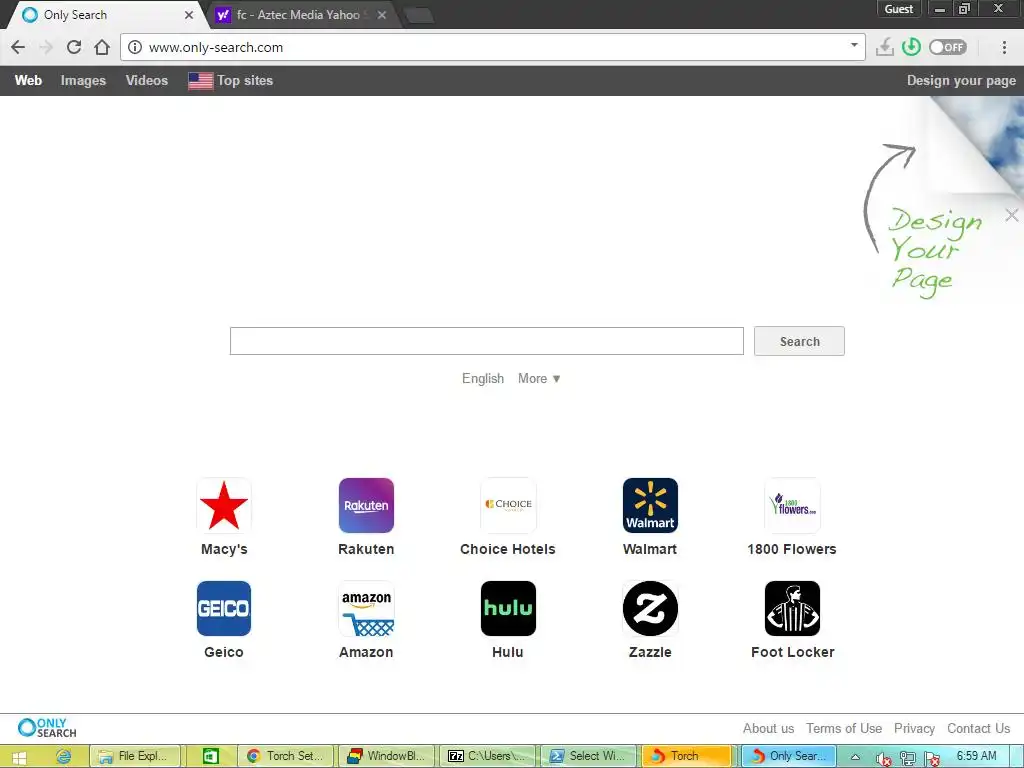Screen dimensions: 1024x768
Task: Click the address bar URL field
Action: coord(493,47)
